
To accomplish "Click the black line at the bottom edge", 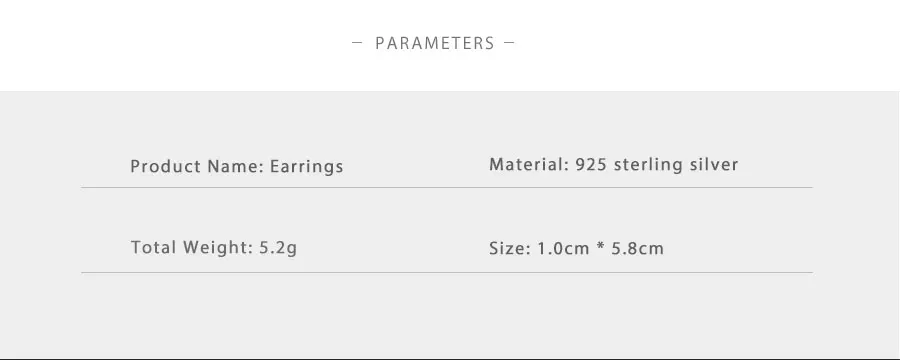I will pyautogui.click(x=450, y=358).
